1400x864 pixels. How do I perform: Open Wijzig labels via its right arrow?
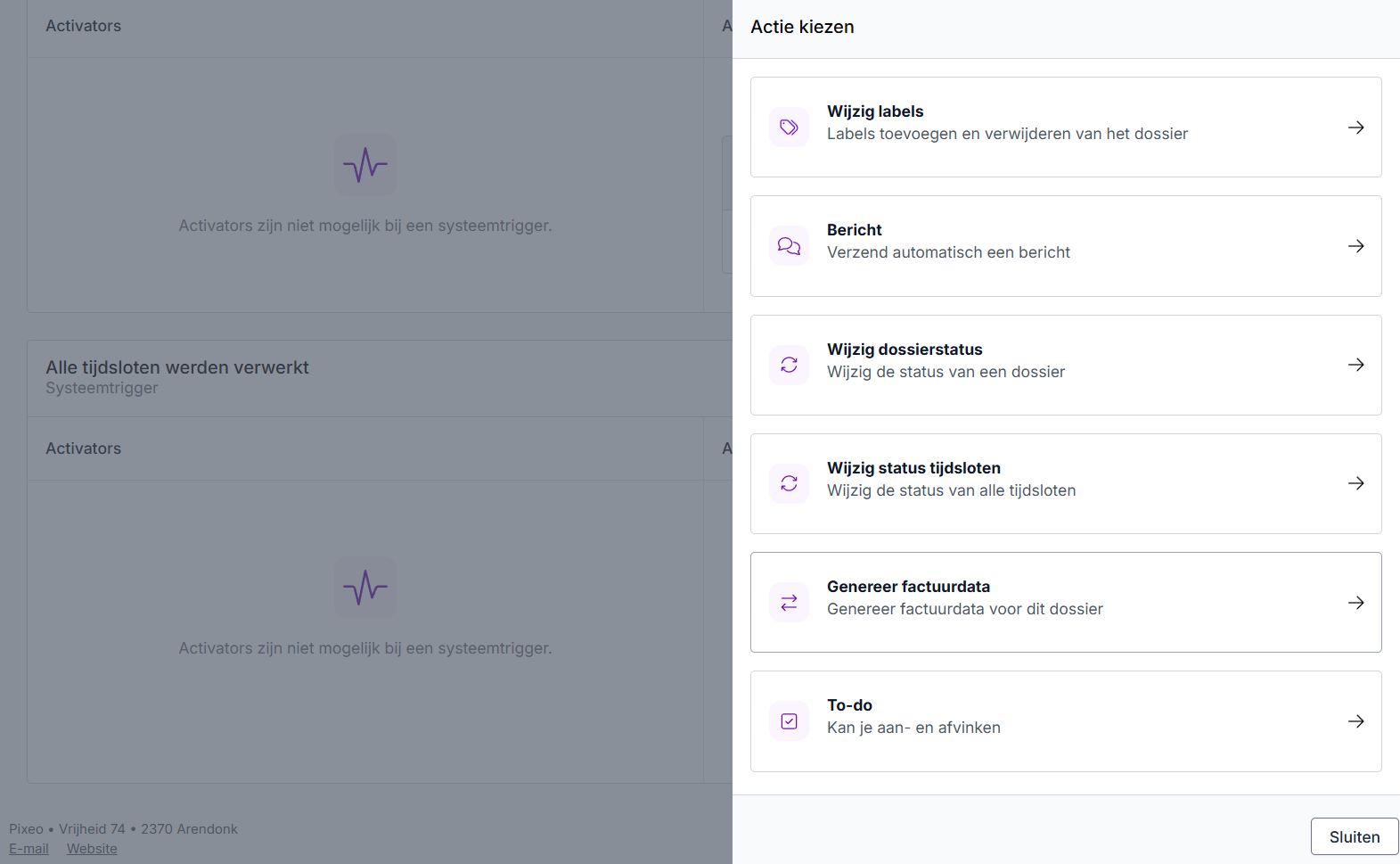(x=1355, y=128)
